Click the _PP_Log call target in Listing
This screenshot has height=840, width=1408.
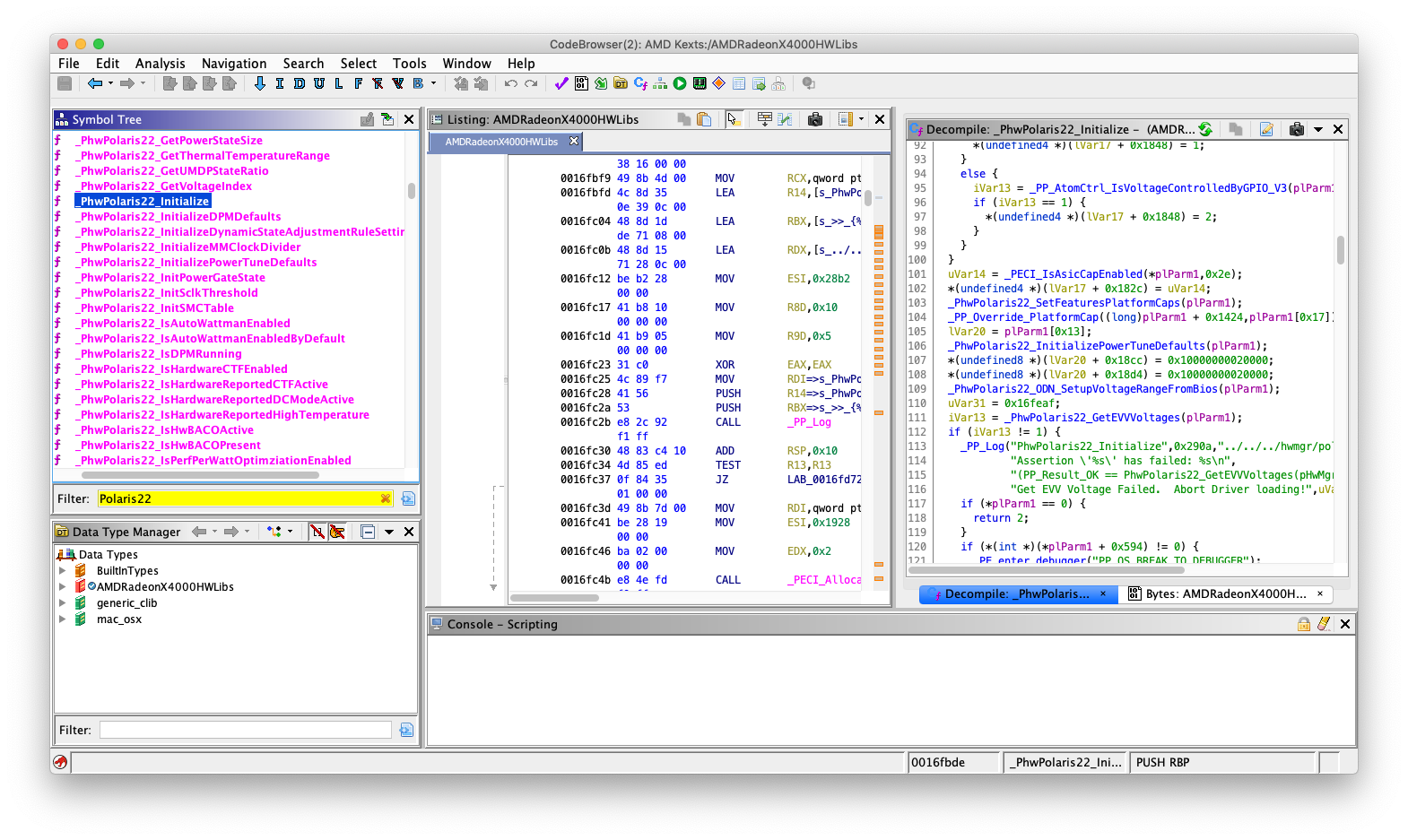(809, 422)
